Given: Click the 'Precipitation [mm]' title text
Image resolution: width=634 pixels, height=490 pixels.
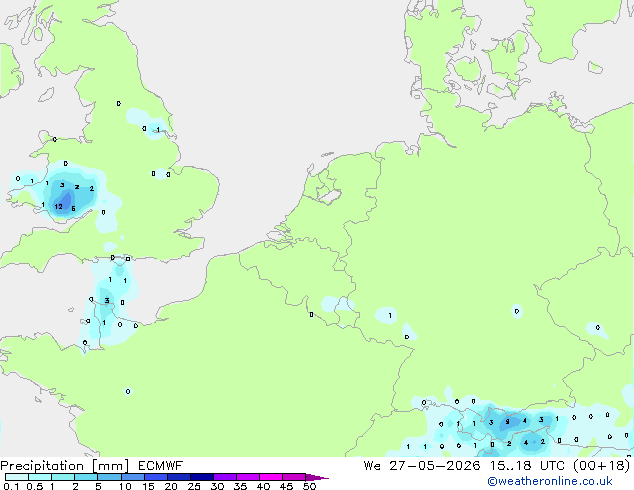Looking at the screenshot, I should pyautogui.click(x=65, y=466).
